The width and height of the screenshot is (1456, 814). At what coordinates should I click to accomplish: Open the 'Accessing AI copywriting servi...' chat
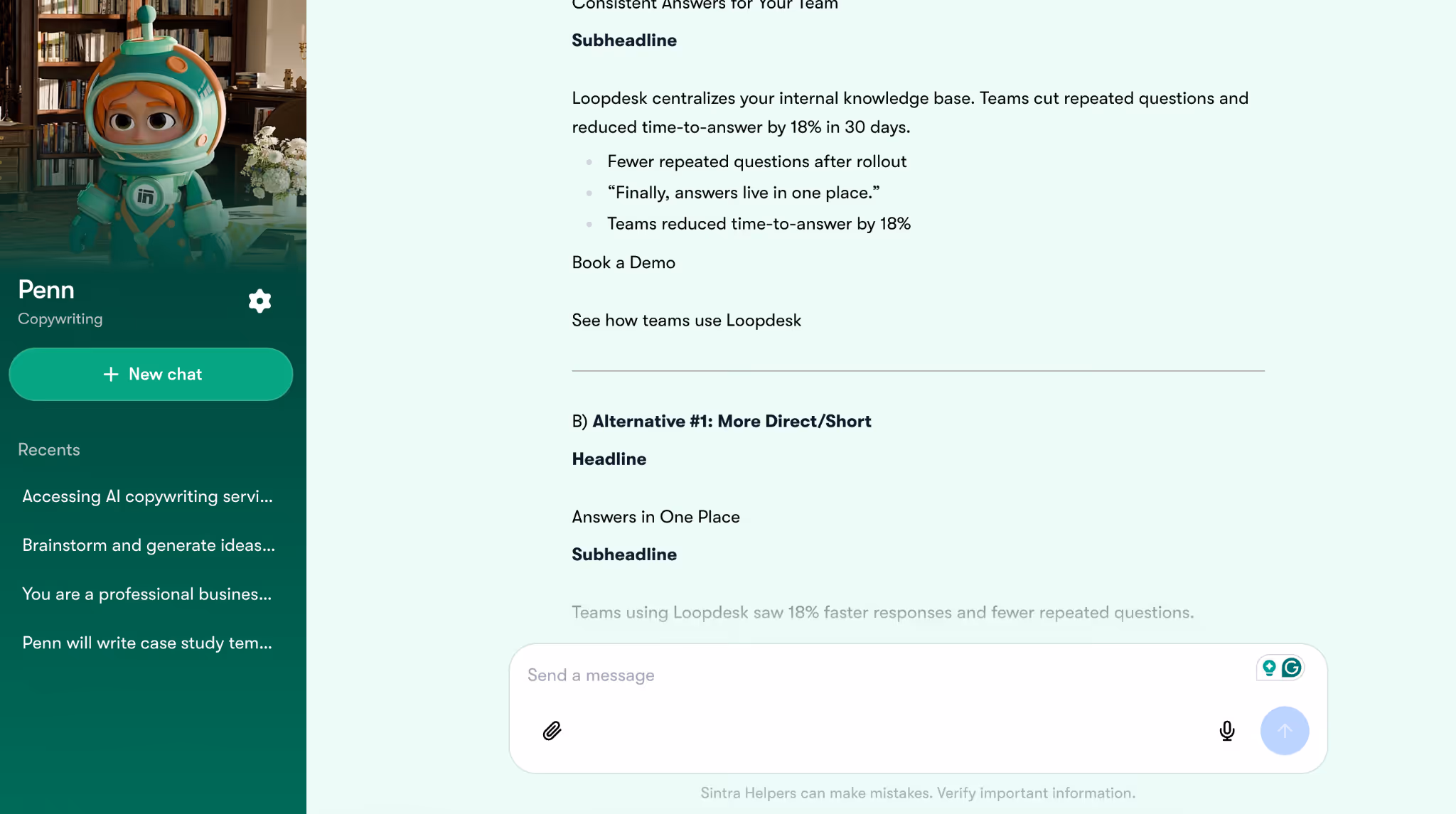(x=148, y=496)
